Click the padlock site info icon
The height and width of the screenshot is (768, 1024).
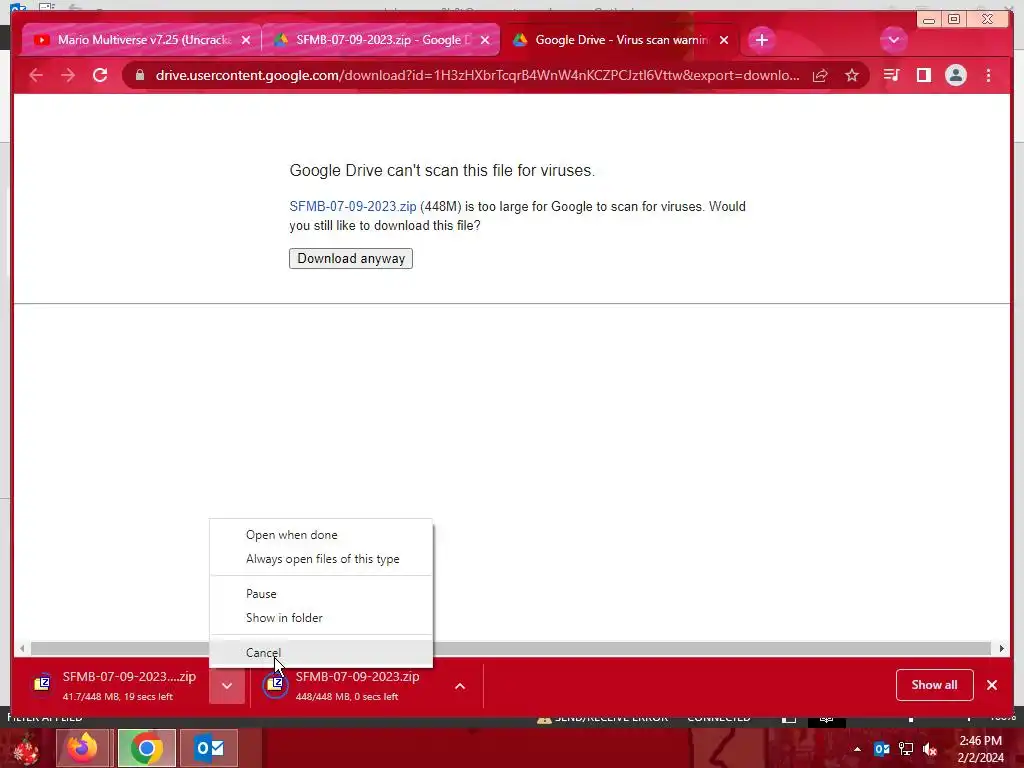coord(139,76)
